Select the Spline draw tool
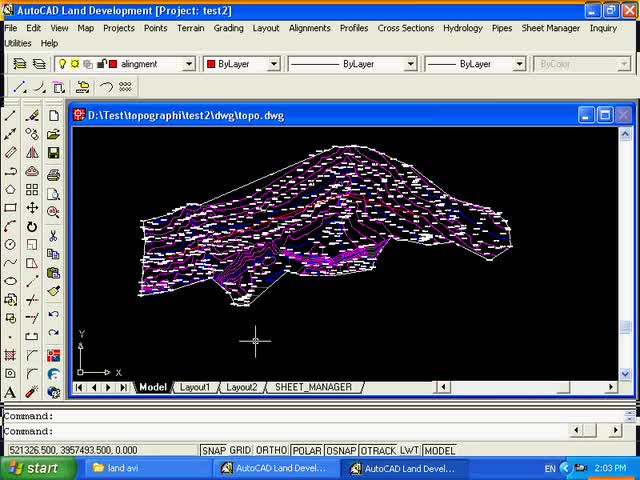 (10, 263)
